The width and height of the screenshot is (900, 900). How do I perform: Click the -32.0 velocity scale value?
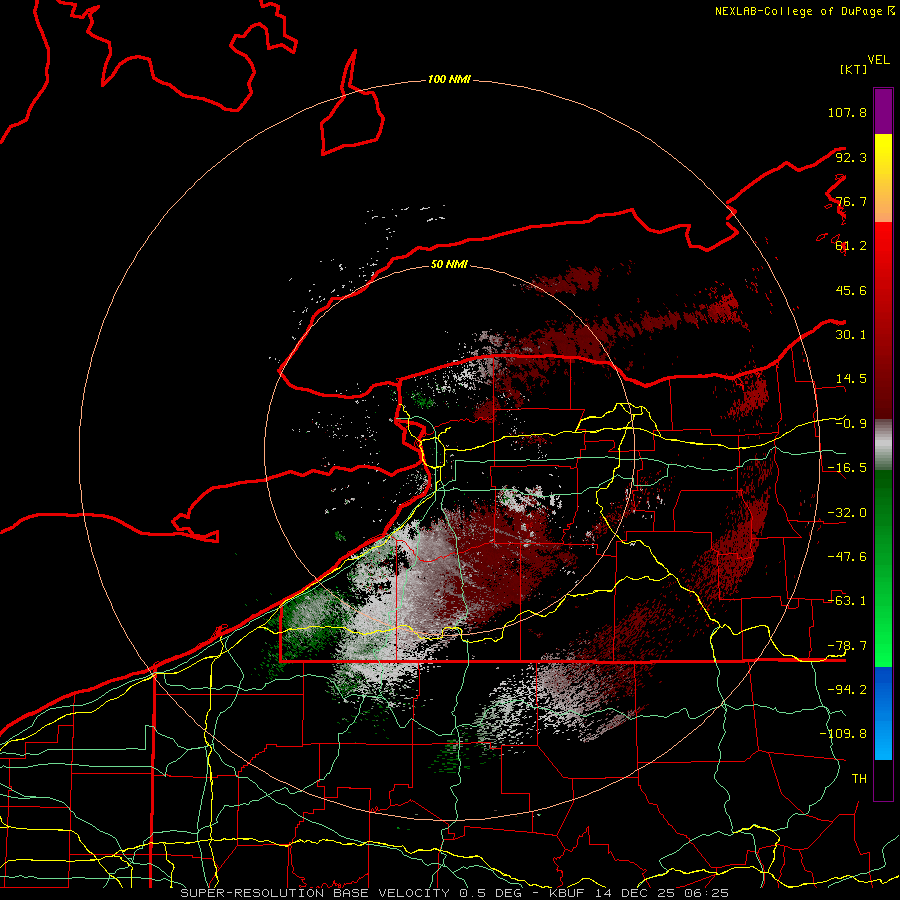[x=847, y=513]
